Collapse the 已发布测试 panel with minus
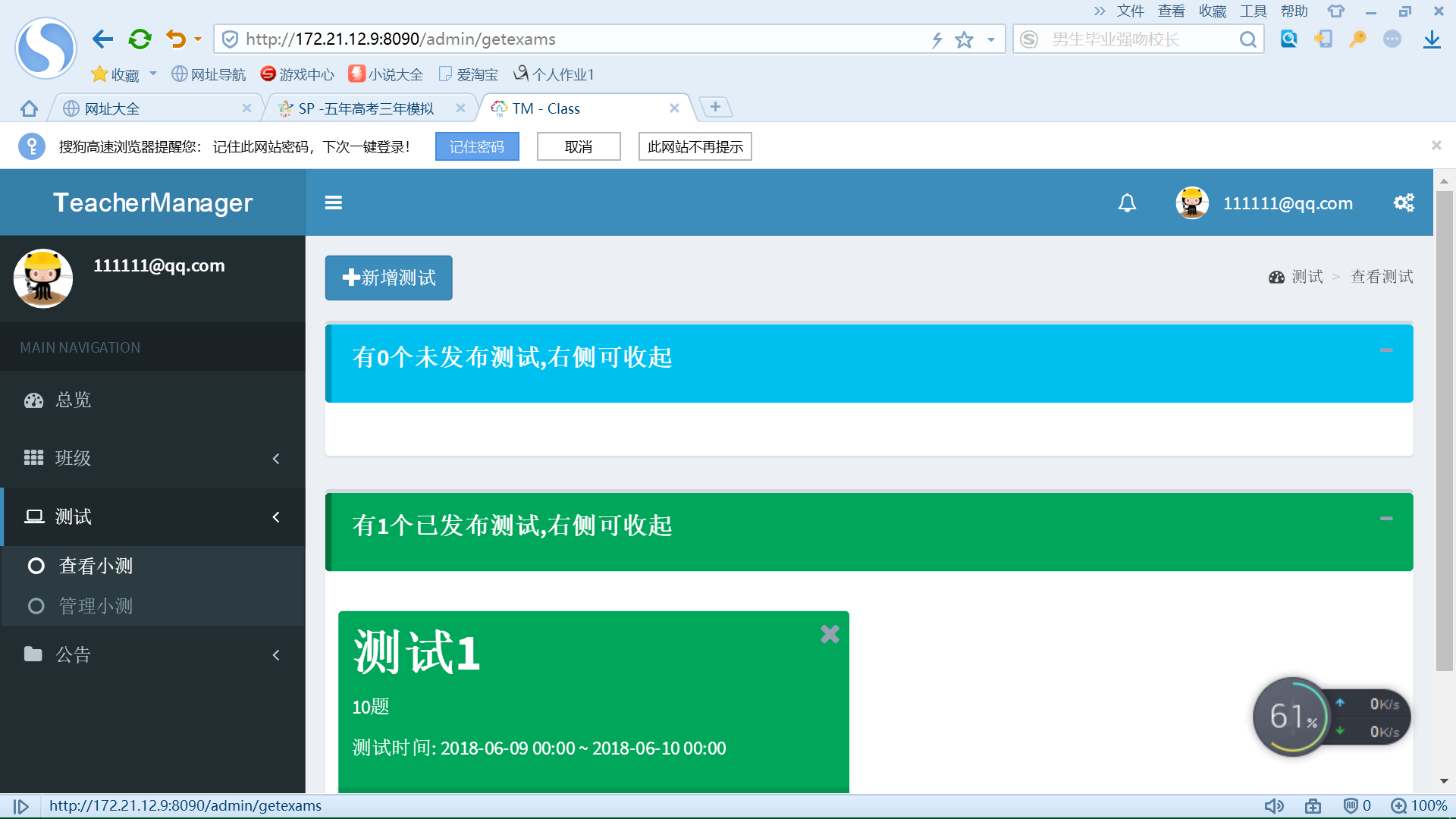This screenshot has width=1456, height=819. (1386, 519)
